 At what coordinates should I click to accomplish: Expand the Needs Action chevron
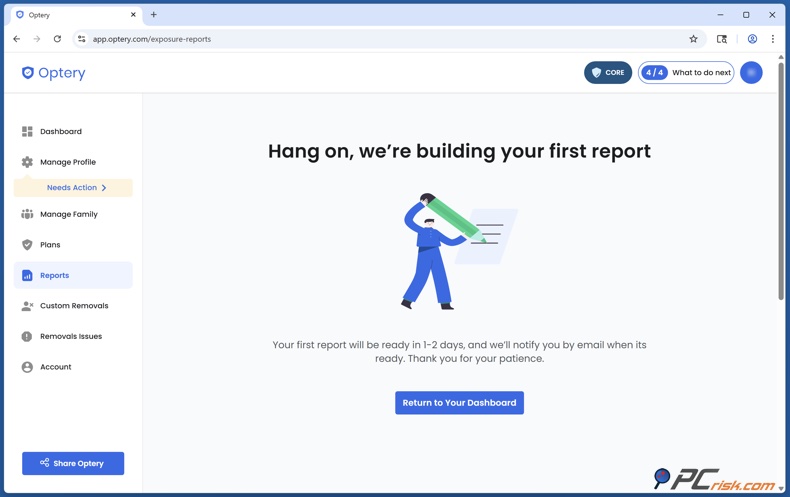(x=104, y=188)
